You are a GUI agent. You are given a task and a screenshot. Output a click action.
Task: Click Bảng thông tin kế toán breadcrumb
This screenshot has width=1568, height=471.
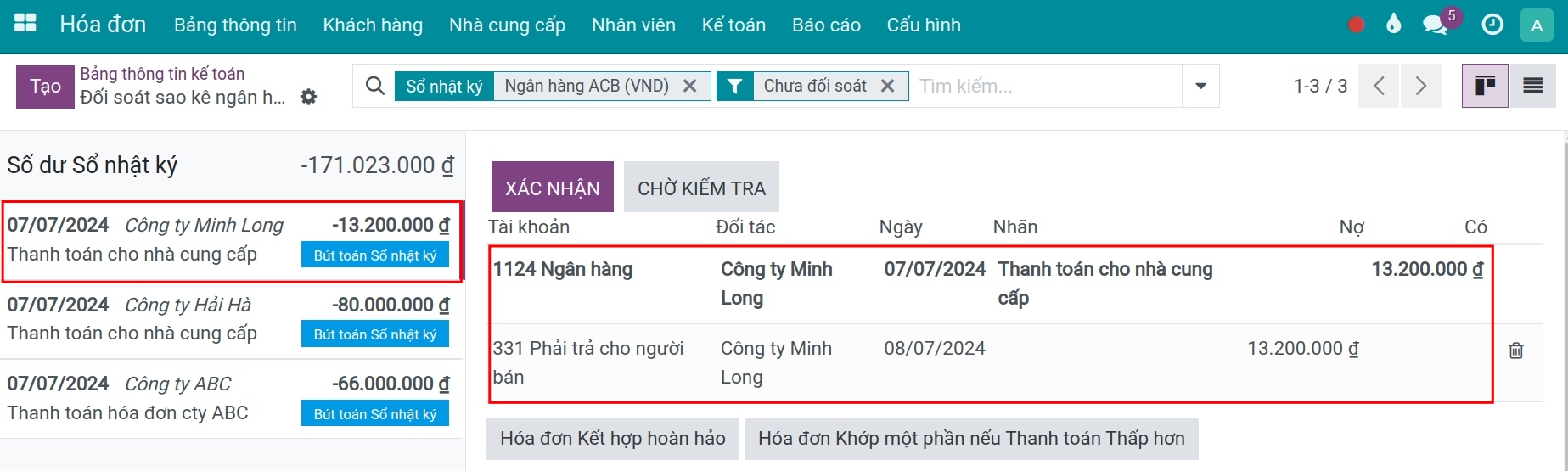coord(162,74)
